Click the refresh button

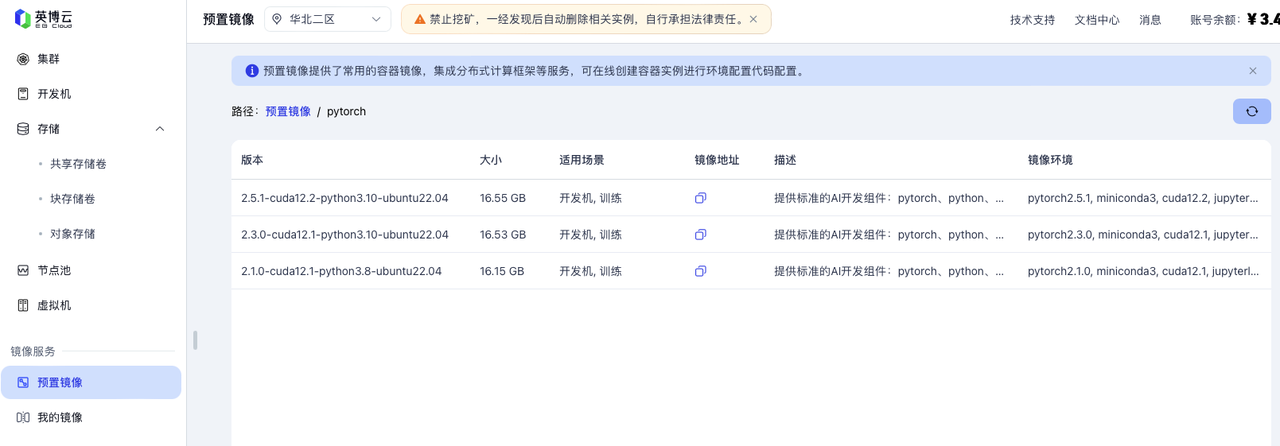tap(1252, 111)
